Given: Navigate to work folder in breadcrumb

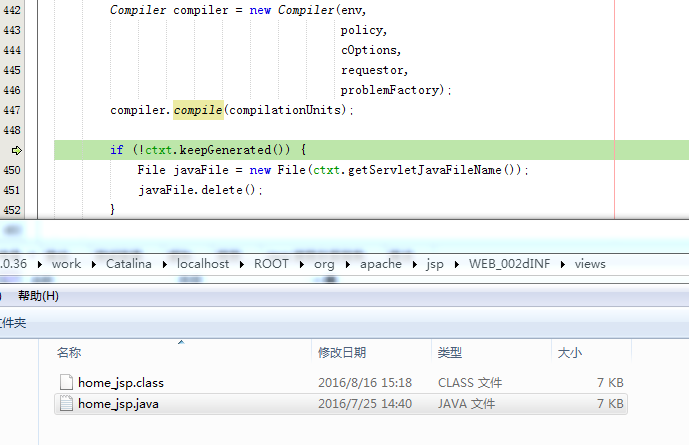Looking at the screenshot, I should tap(66, 264).
